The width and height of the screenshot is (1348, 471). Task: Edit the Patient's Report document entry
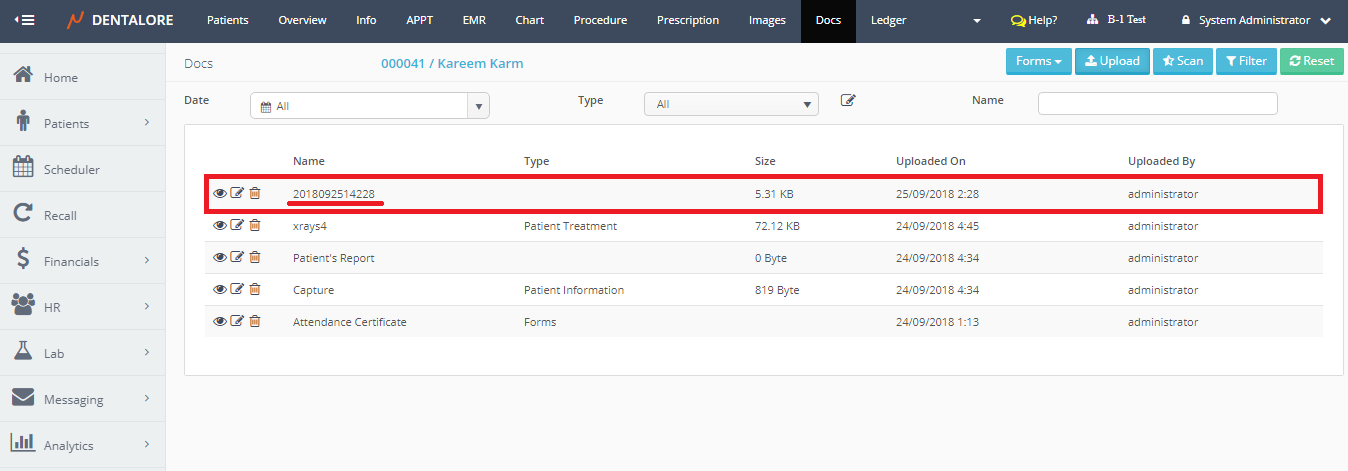[x=237, y=258]
